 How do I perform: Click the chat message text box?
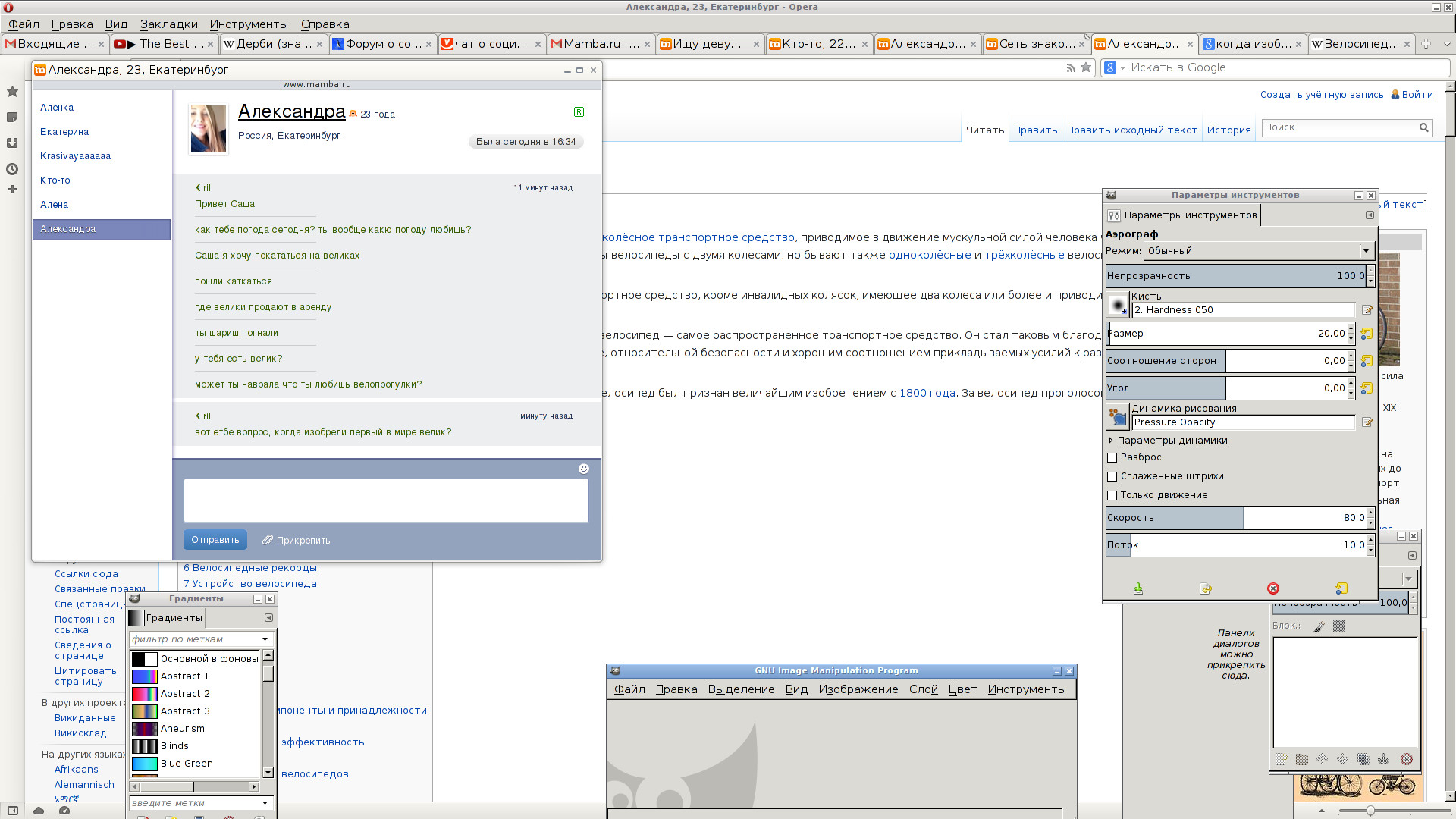[386, 500]
